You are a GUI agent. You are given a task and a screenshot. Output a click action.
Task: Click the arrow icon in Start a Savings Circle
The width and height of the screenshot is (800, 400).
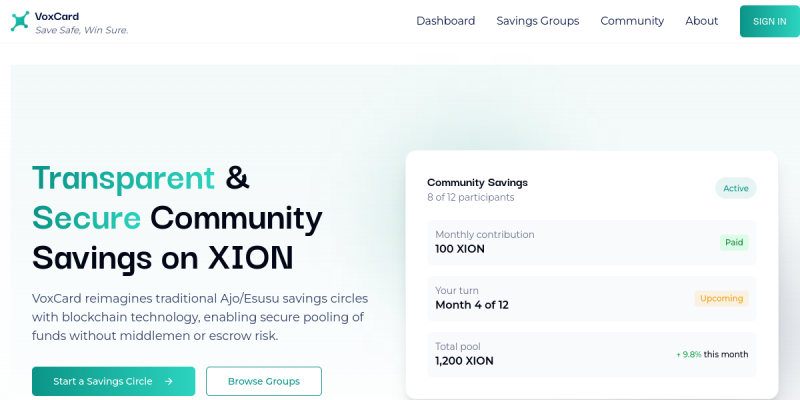[169, 381]
